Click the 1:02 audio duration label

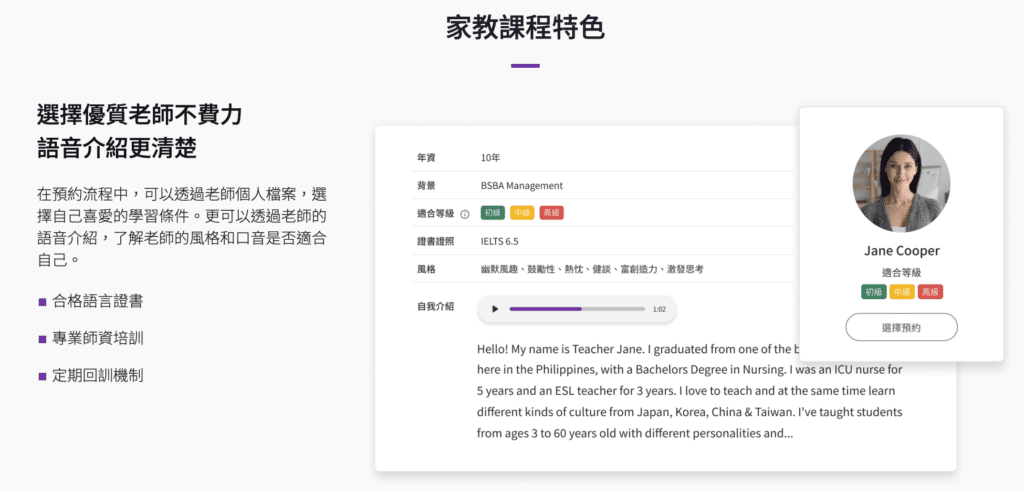[x=659, y=310]
